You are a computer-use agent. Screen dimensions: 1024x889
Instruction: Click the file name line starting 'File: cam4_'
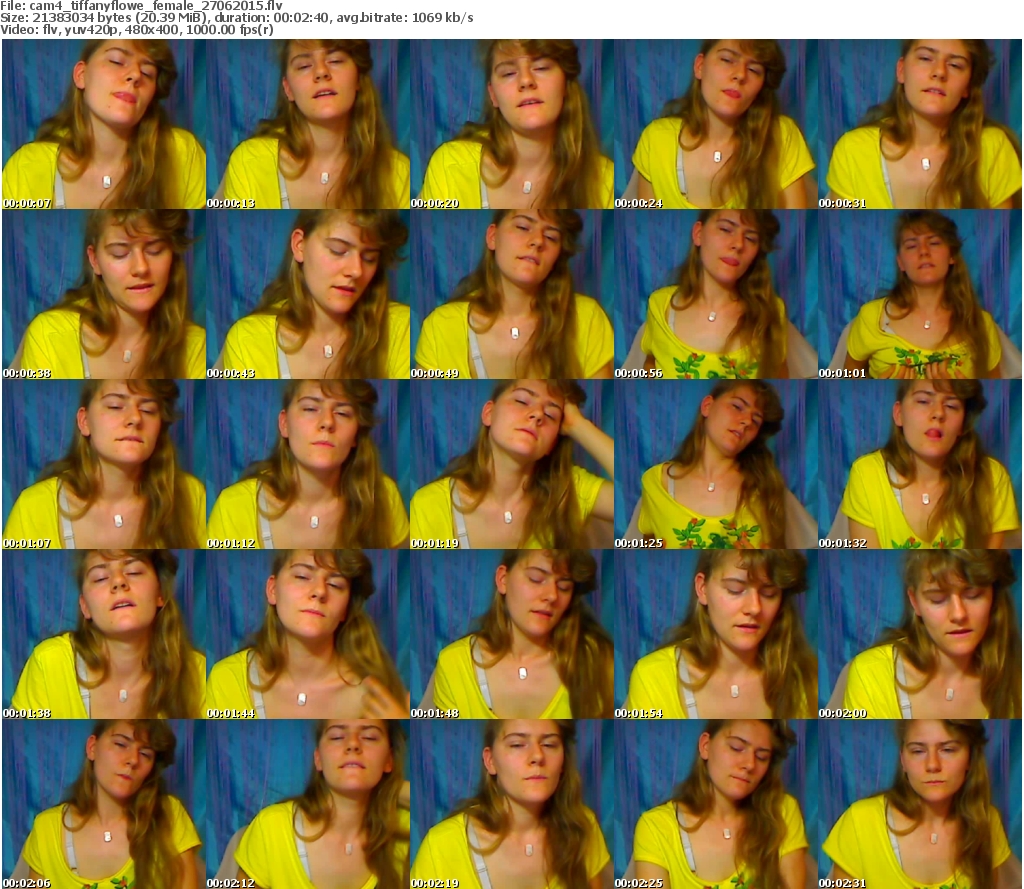pyautogui.click(x=142, y=6)
